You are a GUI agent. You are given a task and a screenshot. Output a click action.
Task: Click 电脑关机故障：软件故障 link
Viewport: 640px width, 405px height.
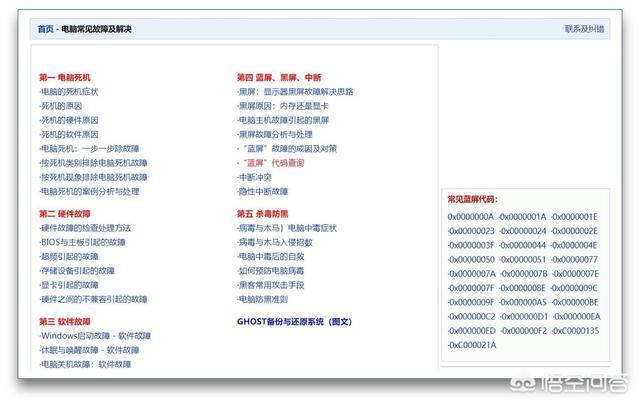[88, 365]
